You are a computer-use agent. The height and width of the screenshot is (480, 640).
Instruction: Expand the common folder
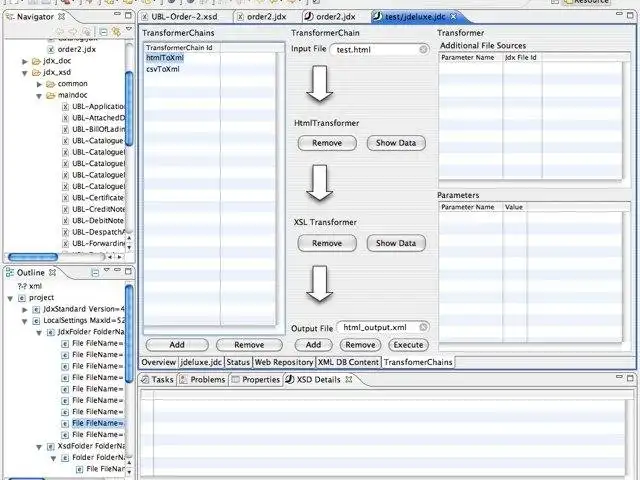(x=39, y=84)
